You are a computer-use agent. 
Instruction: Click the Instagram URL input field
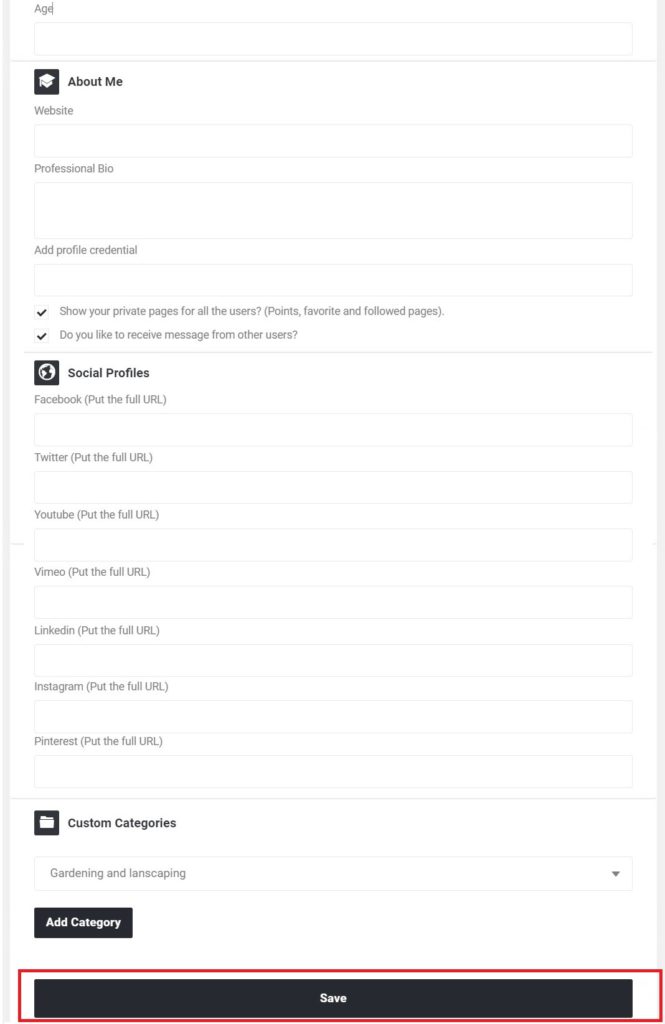[x=333, y=716]
